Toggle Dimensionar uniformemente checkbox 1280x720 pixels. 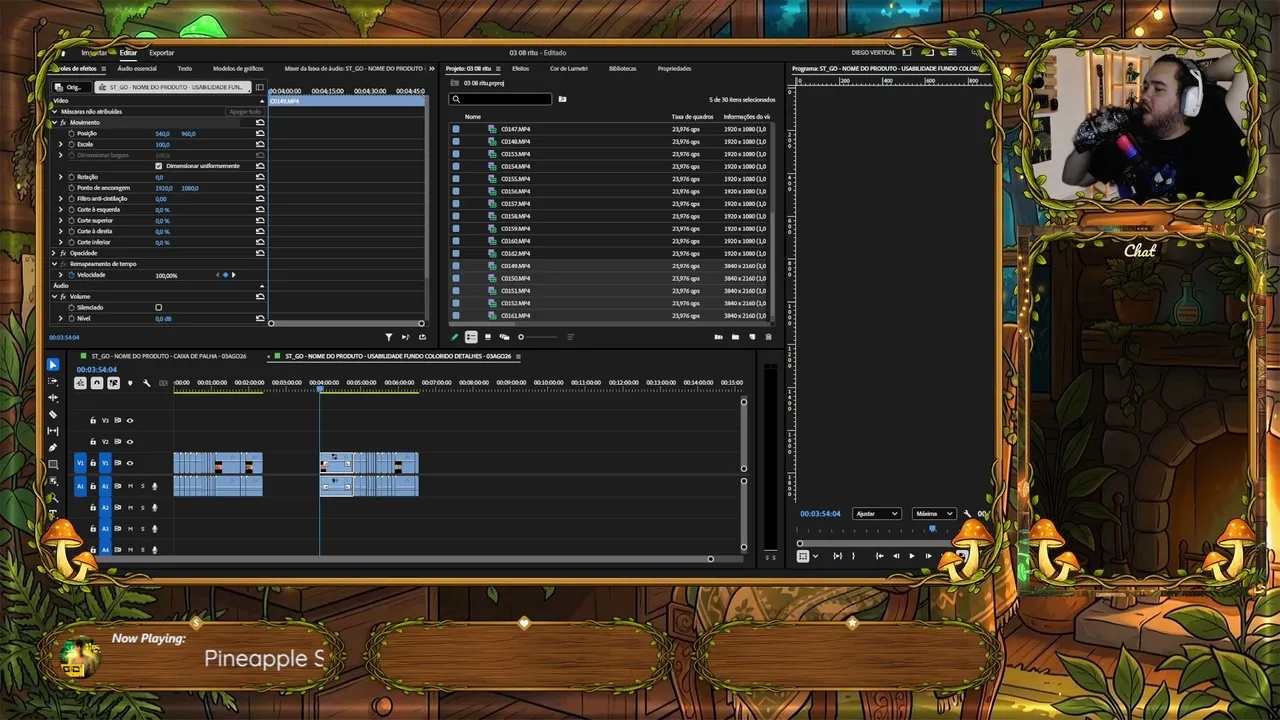pos(158,166)
